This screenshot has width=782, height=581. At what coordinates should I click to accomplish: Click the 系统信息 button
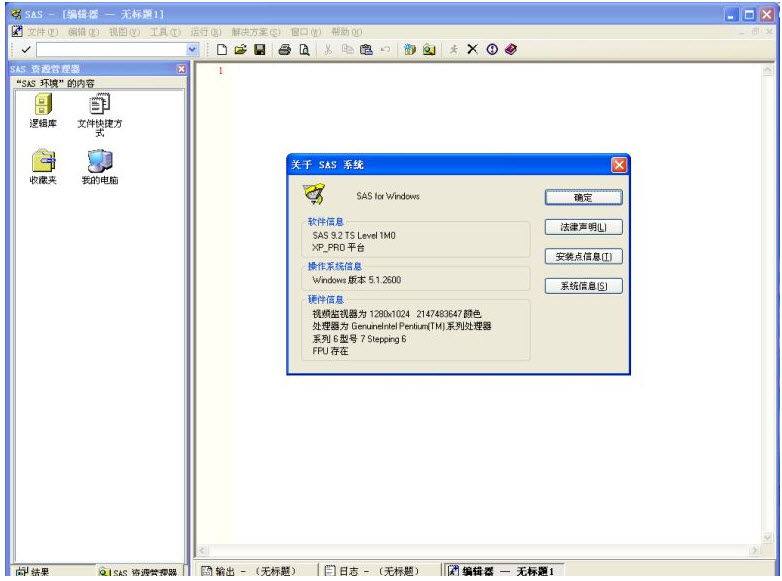[584, 286]
